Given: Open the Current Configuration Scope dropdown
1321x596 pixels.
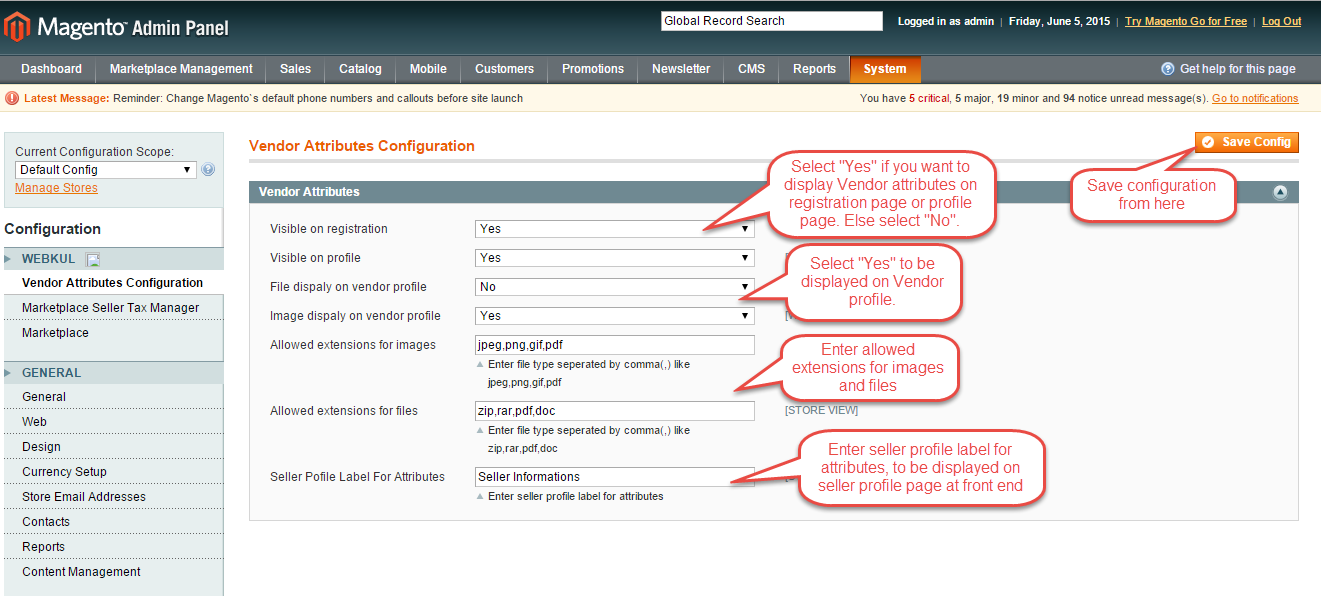Looking at the screenshot, I should (x=105, y=169).
